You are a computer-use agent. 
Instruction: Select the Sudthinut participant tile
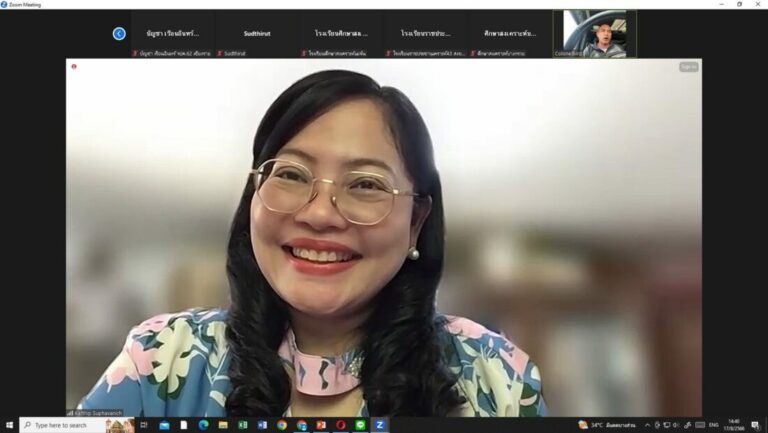click(257, 34)
